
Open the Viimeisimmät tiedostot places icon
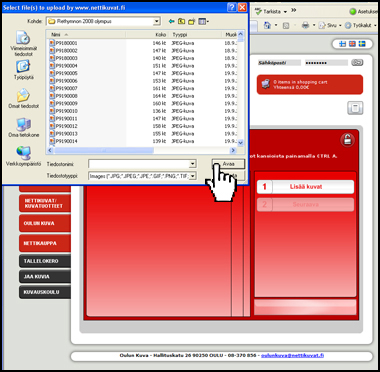[x=23, y=43]
